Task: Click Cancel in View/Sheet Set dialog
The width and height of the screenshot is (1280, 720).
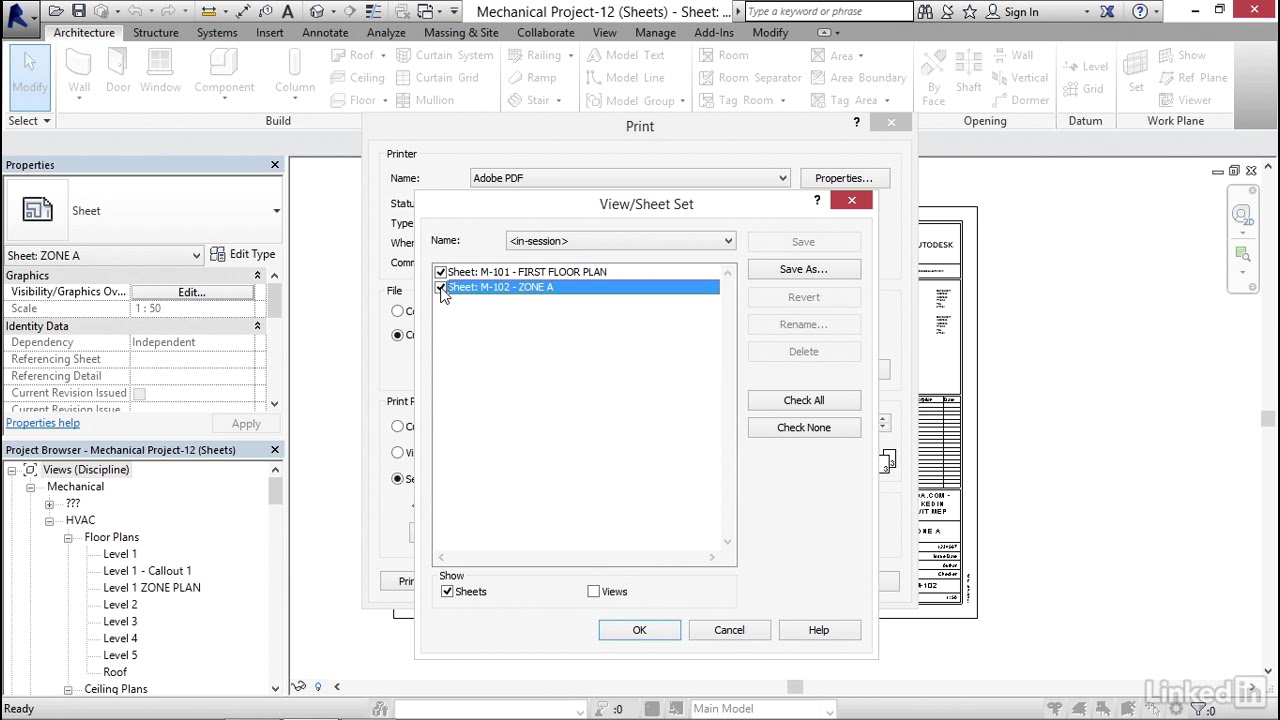Action: (729, 630)
